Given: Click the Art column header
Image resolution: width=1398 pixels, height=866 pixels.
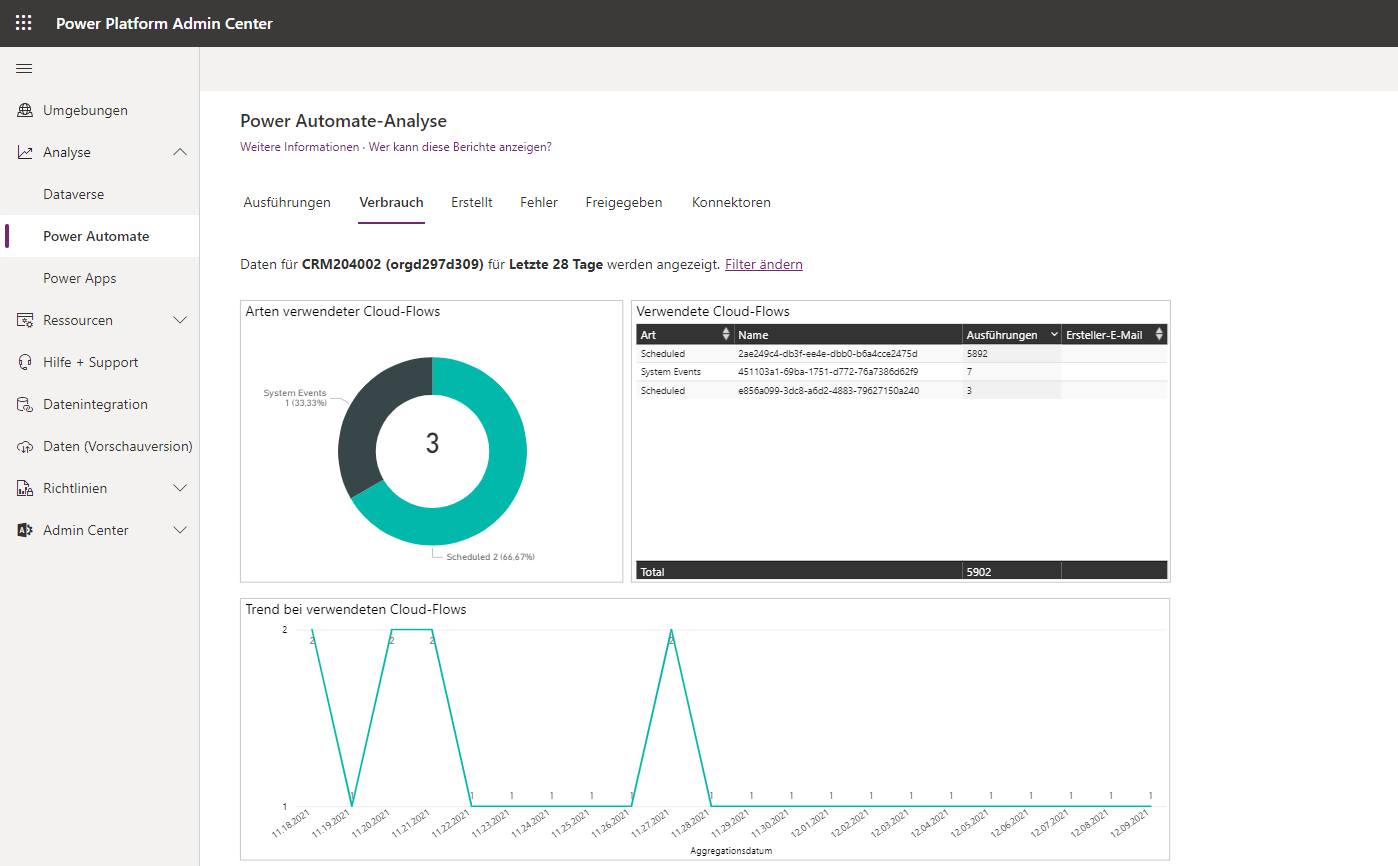Looking at the screenshot, I should click(x=685, y=335).
